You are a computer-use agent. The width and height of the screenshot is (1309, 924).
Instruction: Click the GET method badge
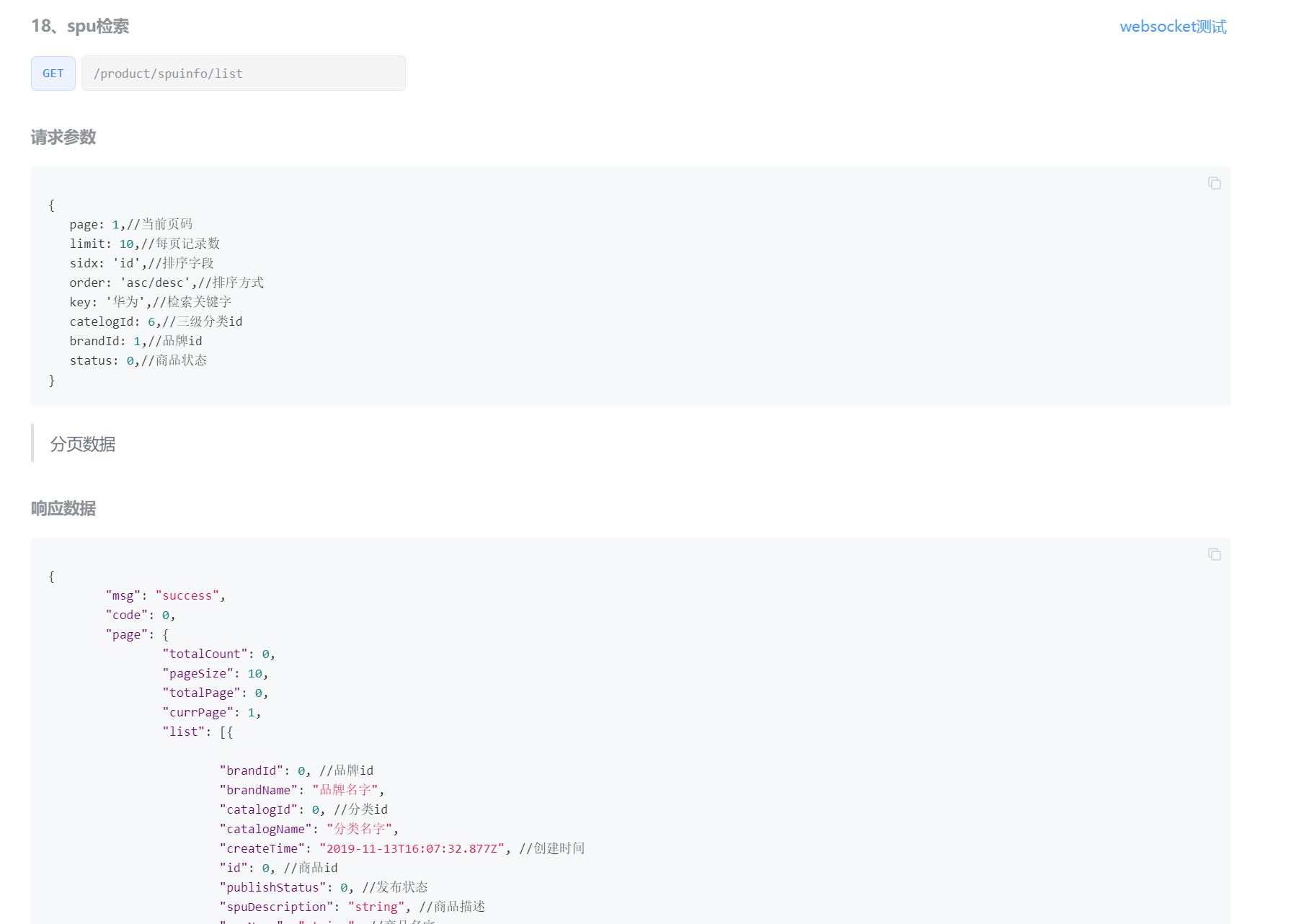53,74
